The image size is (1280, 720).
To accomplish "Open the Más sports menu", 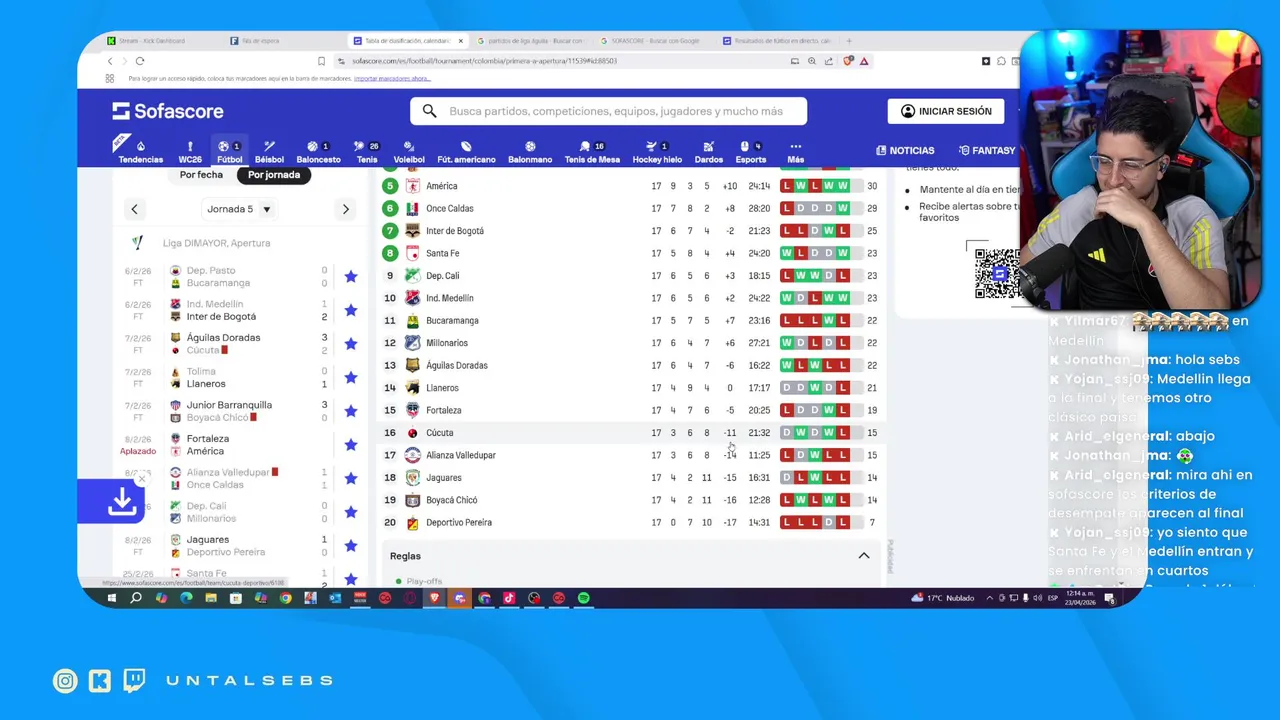I will tap(795, 152).
